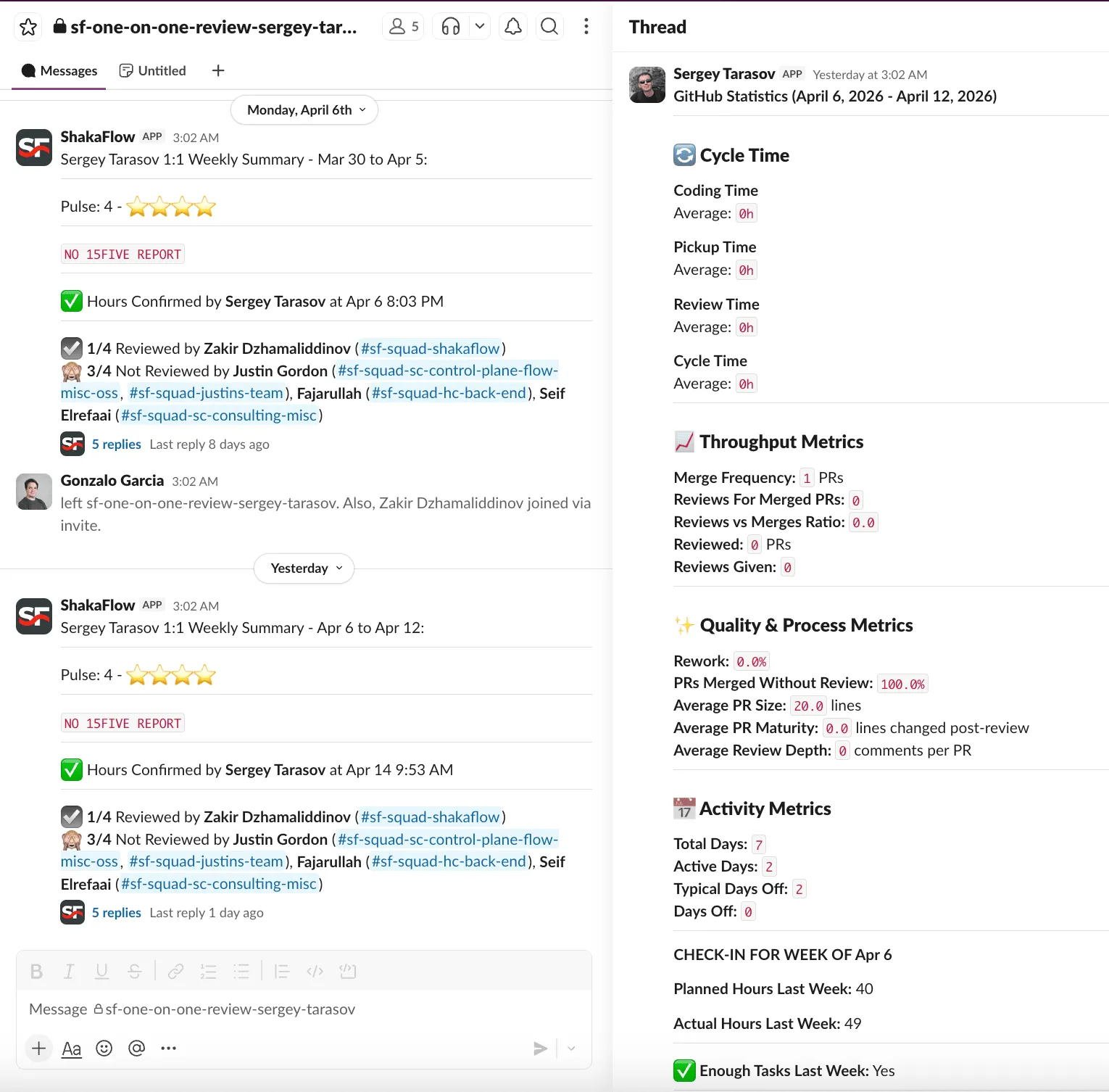View 5 replies with last reply 8 days ago
This screenshot has width=1109, height=1092.
tap(116, 444)
